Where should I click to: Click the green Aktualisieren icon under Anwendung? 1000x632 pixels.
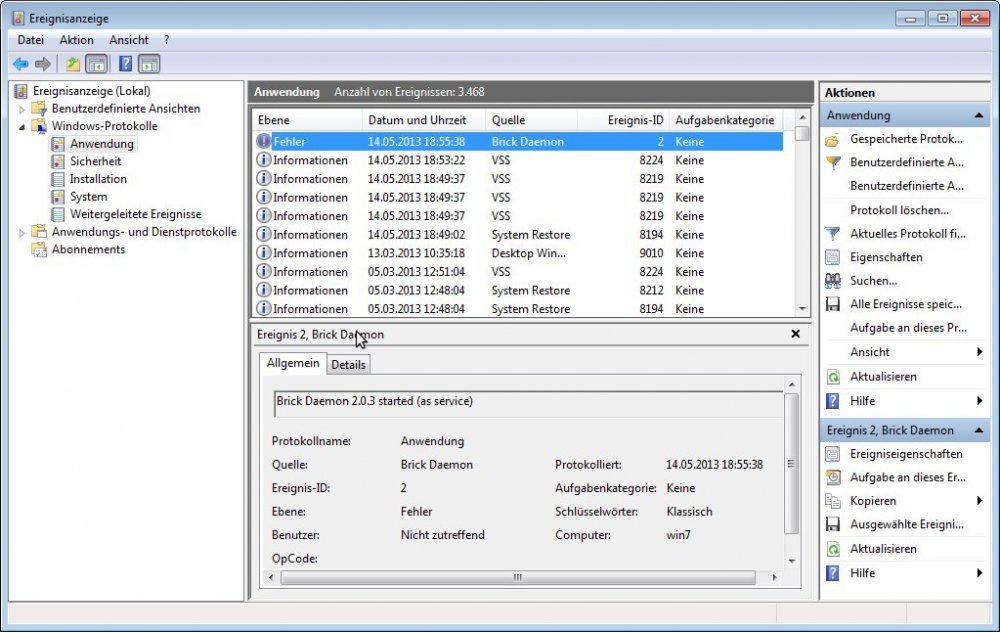point(832,377)
